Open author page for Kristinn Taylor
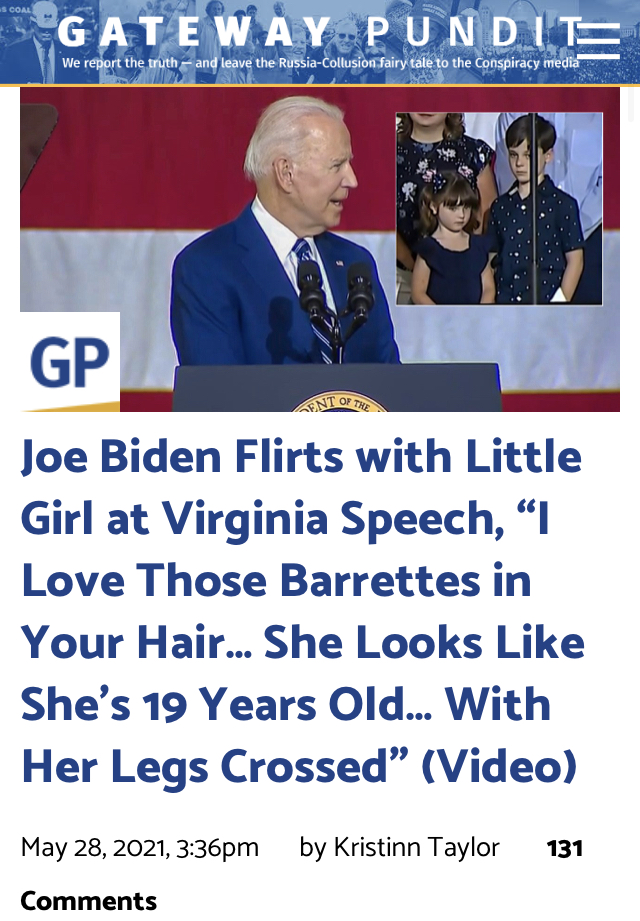 click(x=417, y=848)
